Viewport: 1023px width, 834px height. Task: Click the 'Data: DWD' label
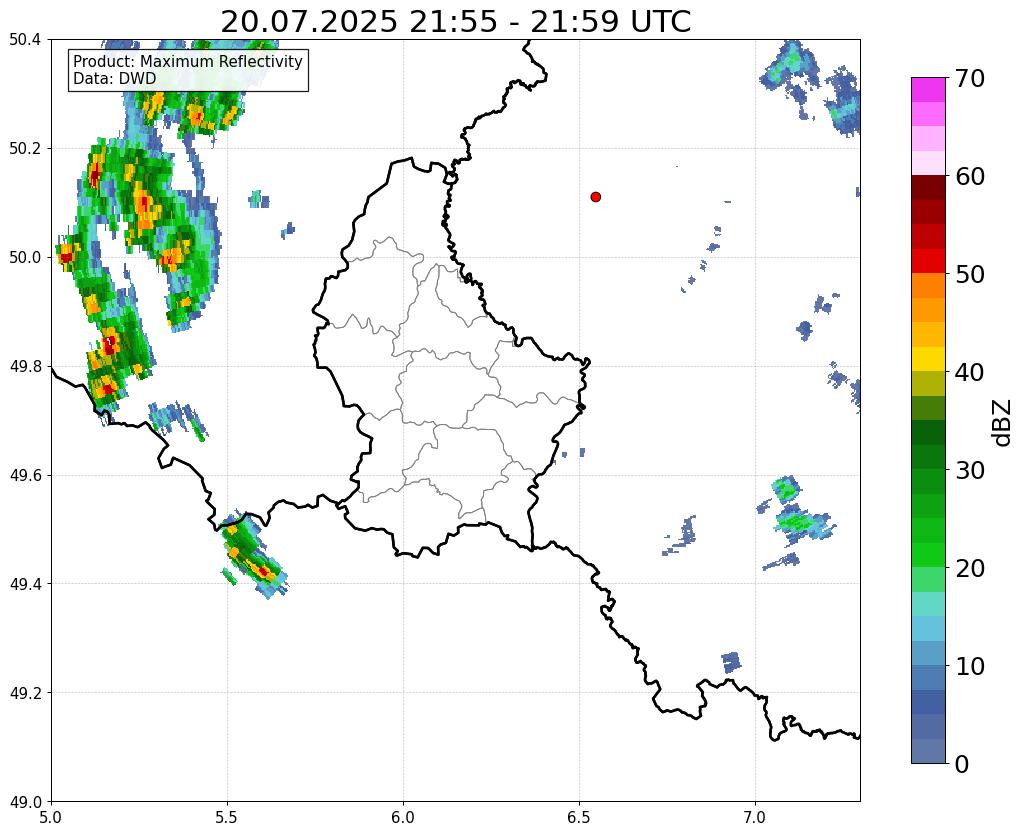pyautogui.click(x=115, y=79)
